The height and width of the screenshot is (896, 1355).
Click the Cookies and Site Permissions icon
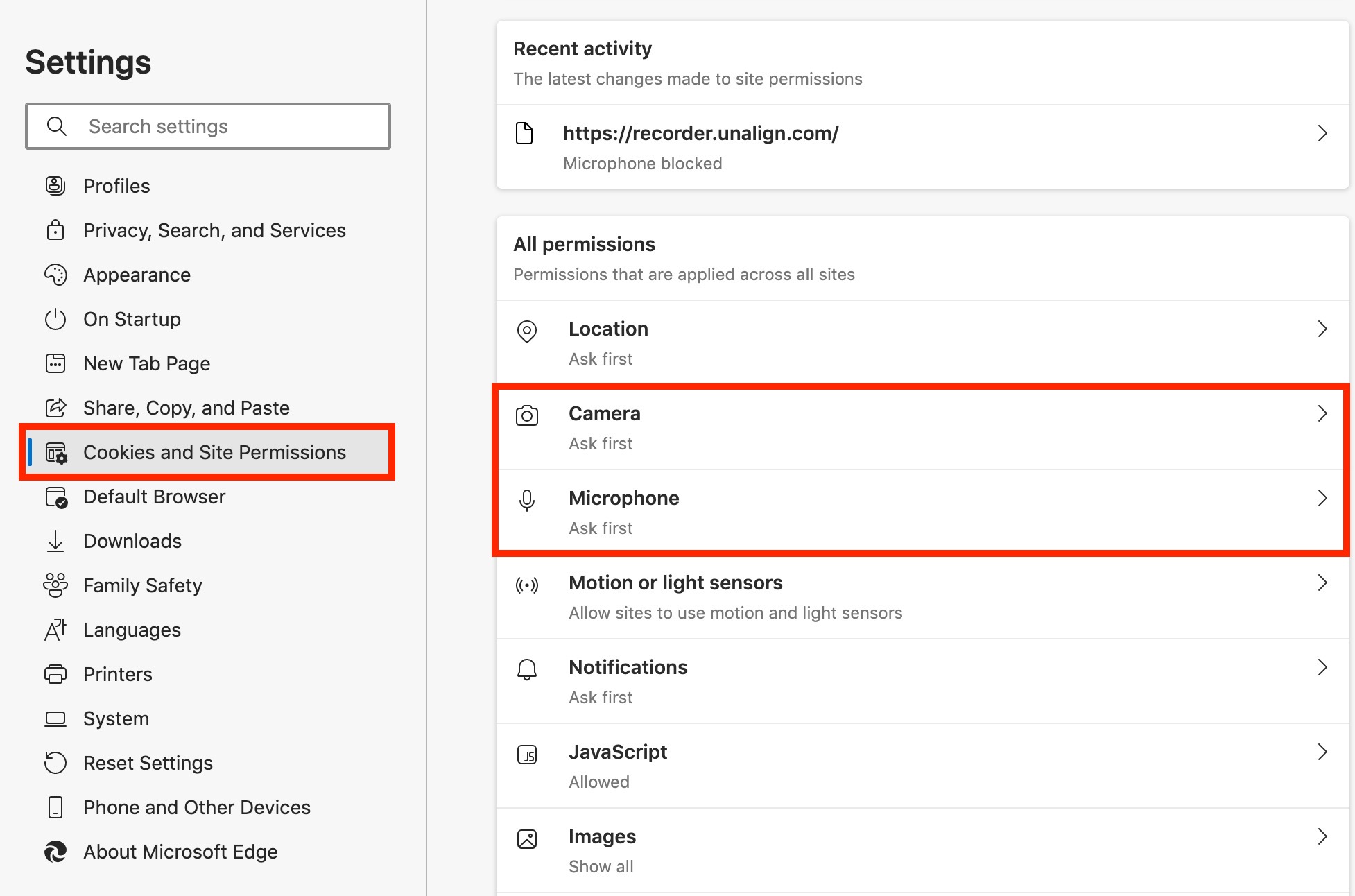(x=56, y=453)
